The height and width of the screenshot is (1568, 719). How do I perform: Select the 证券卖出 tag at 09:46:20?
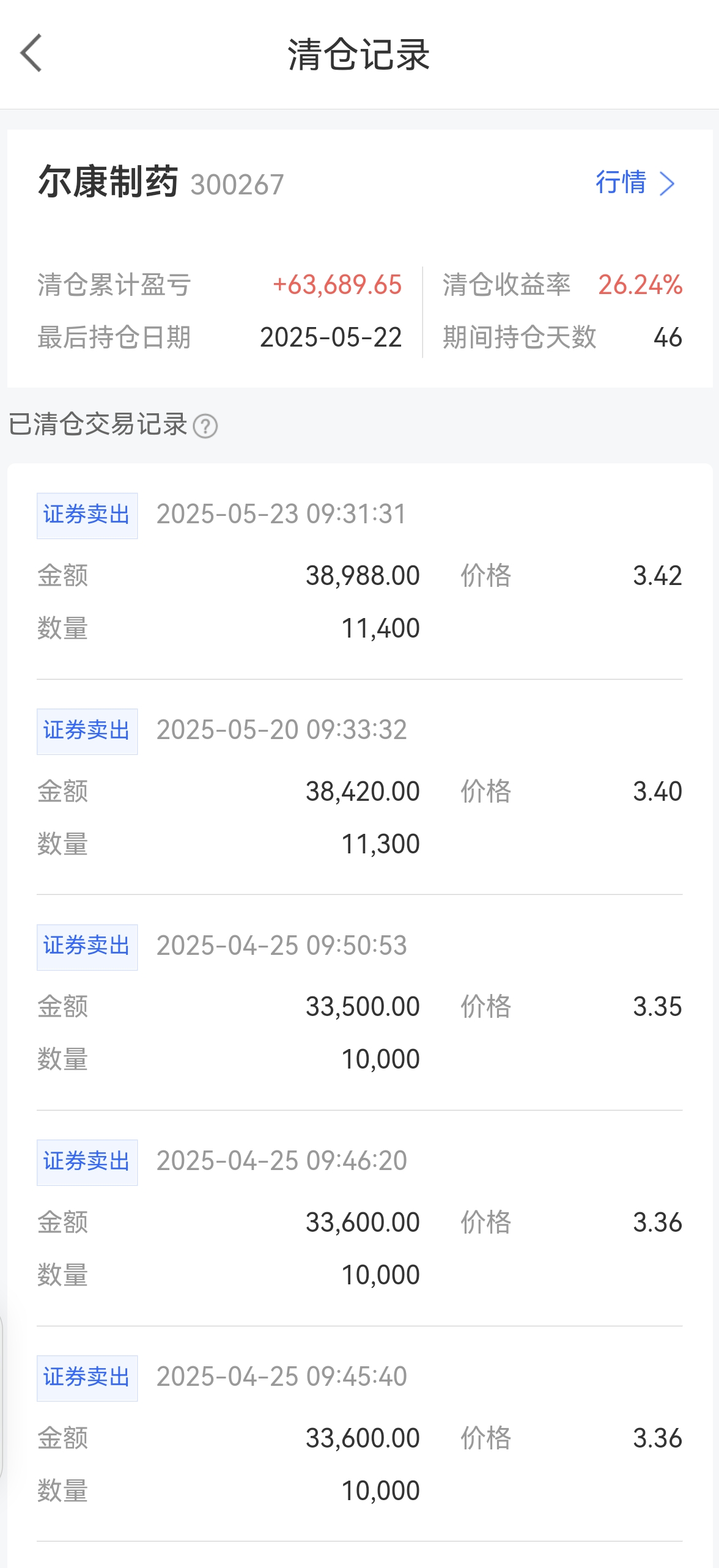click(87, 1162)
